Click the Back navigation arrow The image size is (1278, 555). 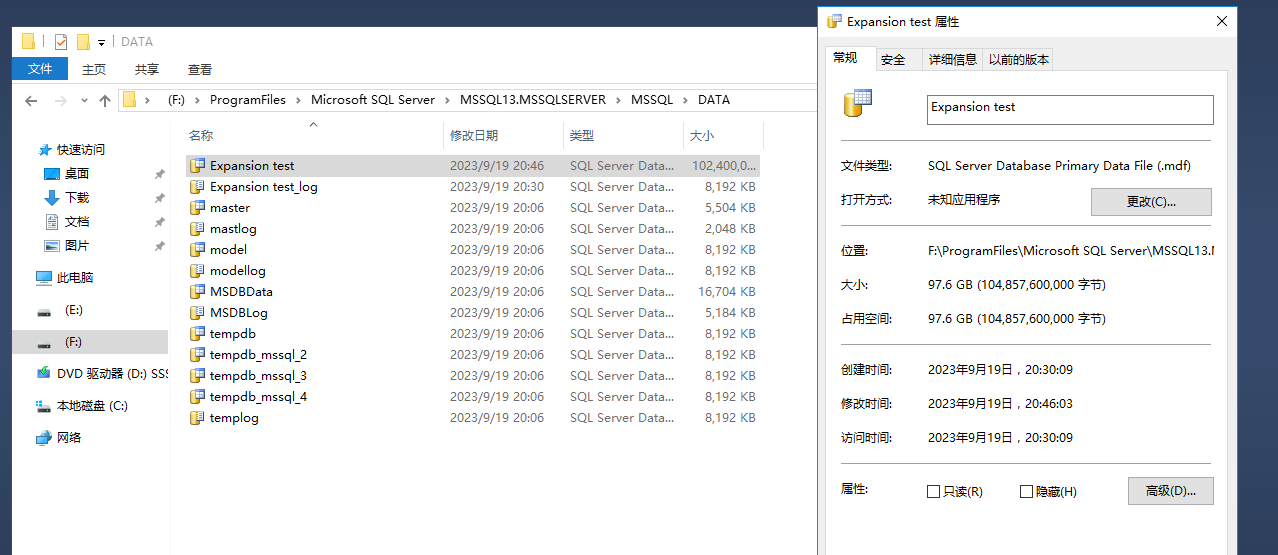click(x=31, y=100)
